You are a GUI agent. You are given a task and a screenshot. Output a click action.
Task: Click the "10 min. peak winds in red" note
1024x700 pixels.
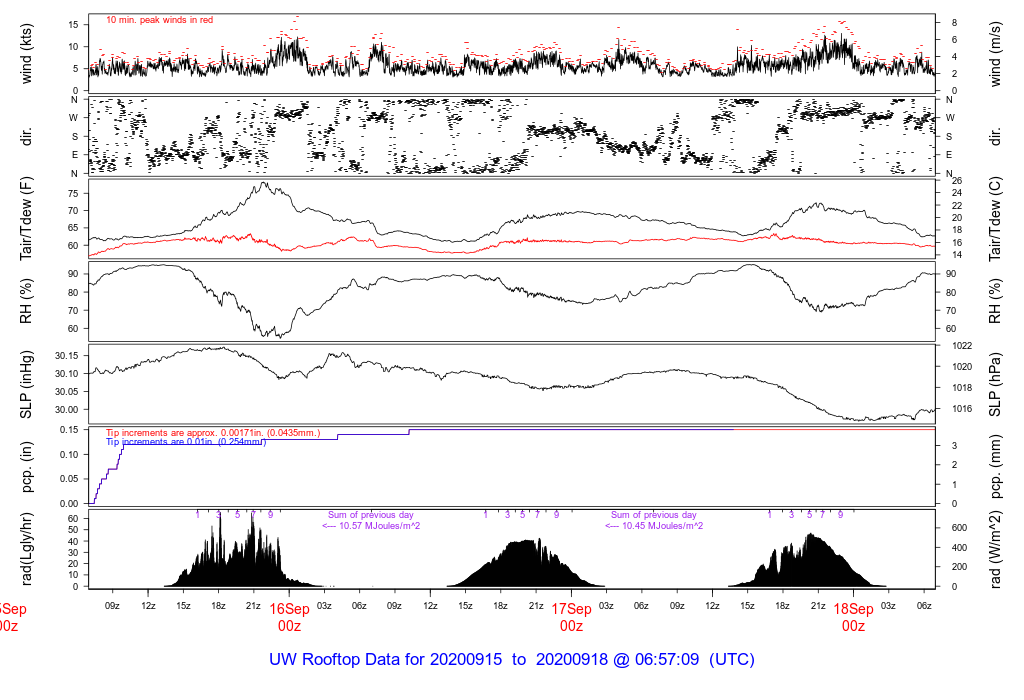tap(159, 20)
